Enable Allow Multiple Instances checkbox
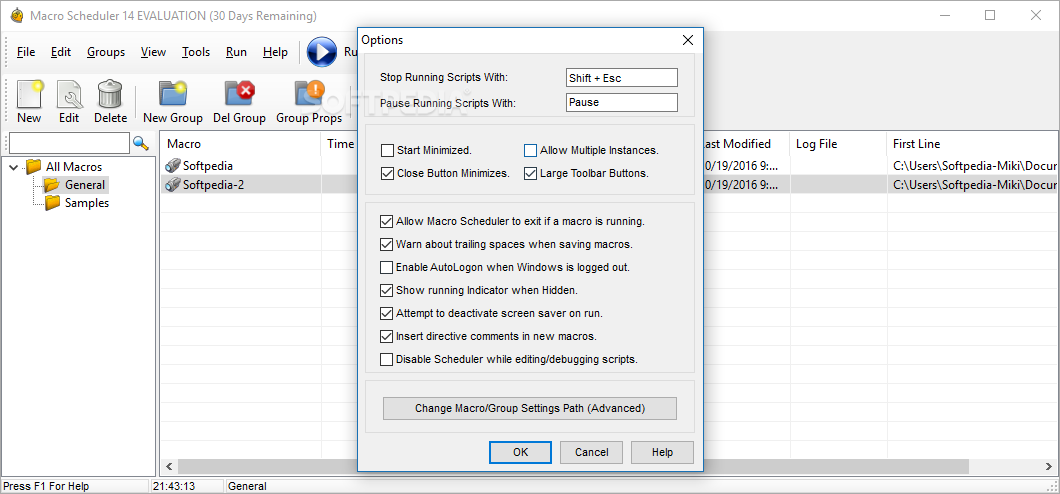Screen dimensions: 1060x494 [x=531, y=150]
